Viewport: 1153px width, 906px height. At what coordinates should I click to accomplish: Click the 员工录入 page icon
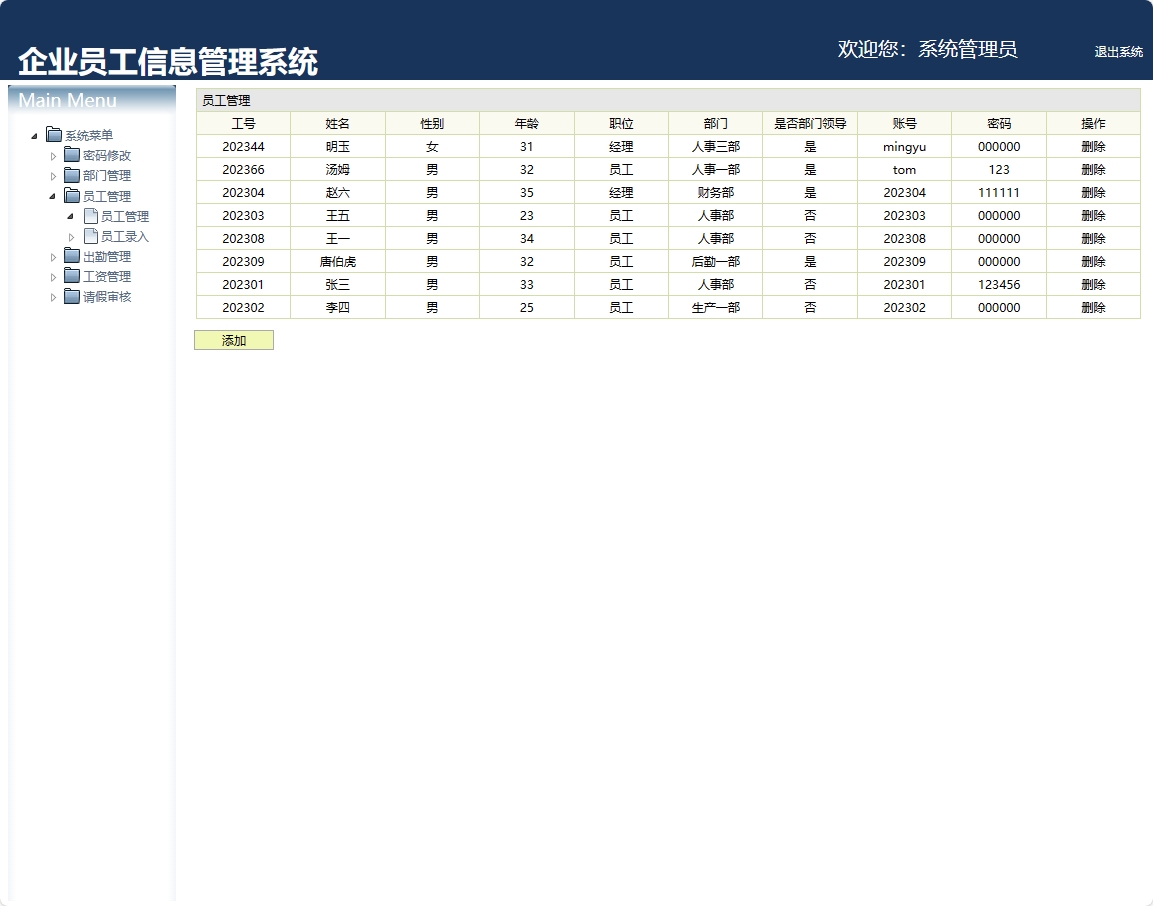click(90, 236)
